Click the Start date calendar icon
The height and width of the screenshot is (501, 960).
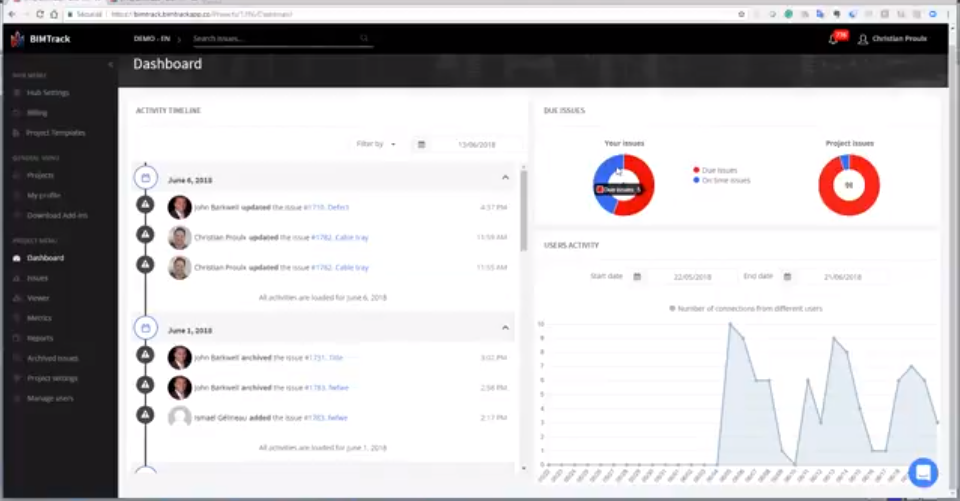pos(637,276)
